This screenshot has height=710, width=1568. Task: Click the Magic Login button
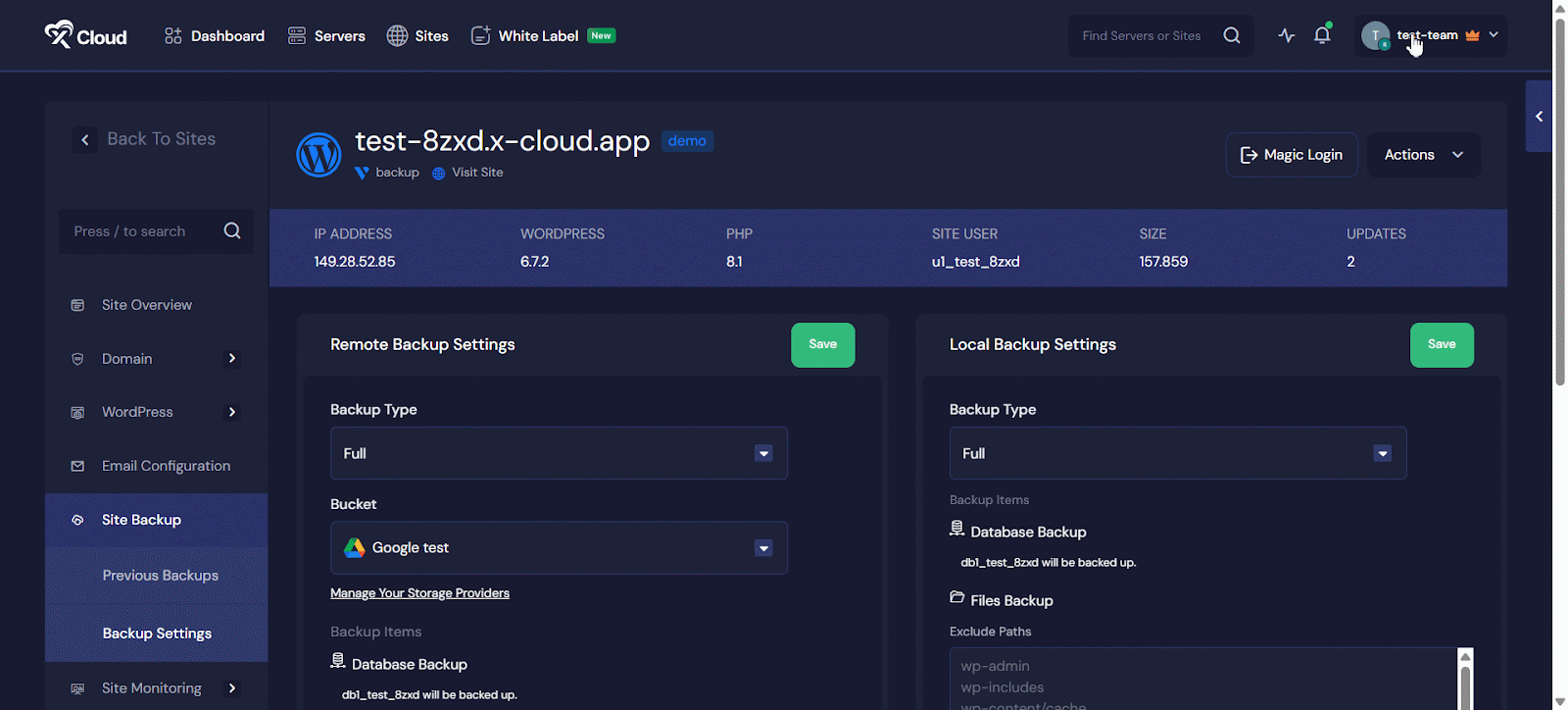click(x=1291, y=155)
